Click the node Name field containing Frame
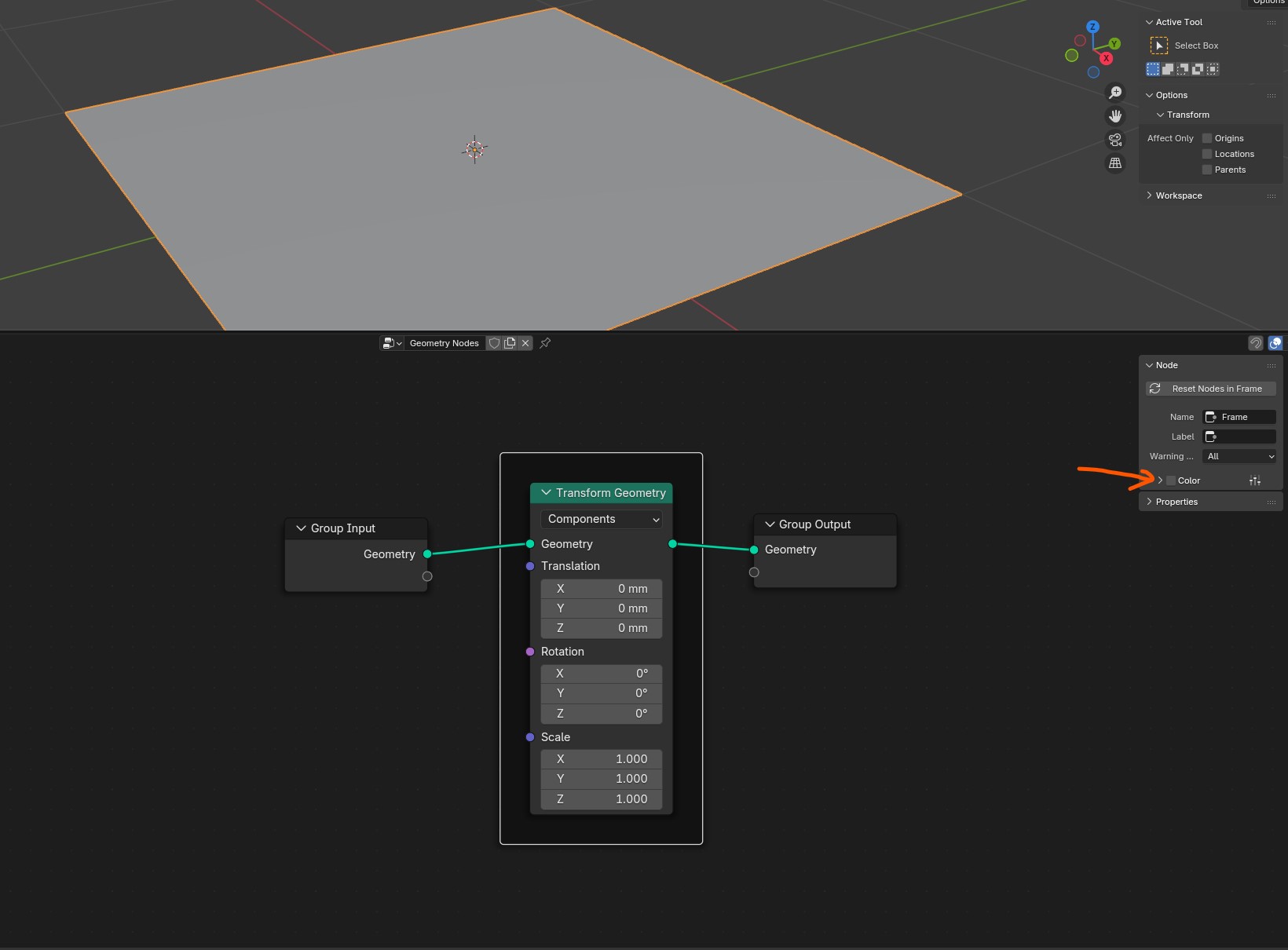Image resolution: width=1288 pixels, height=950 pixels. (1239, 417)
